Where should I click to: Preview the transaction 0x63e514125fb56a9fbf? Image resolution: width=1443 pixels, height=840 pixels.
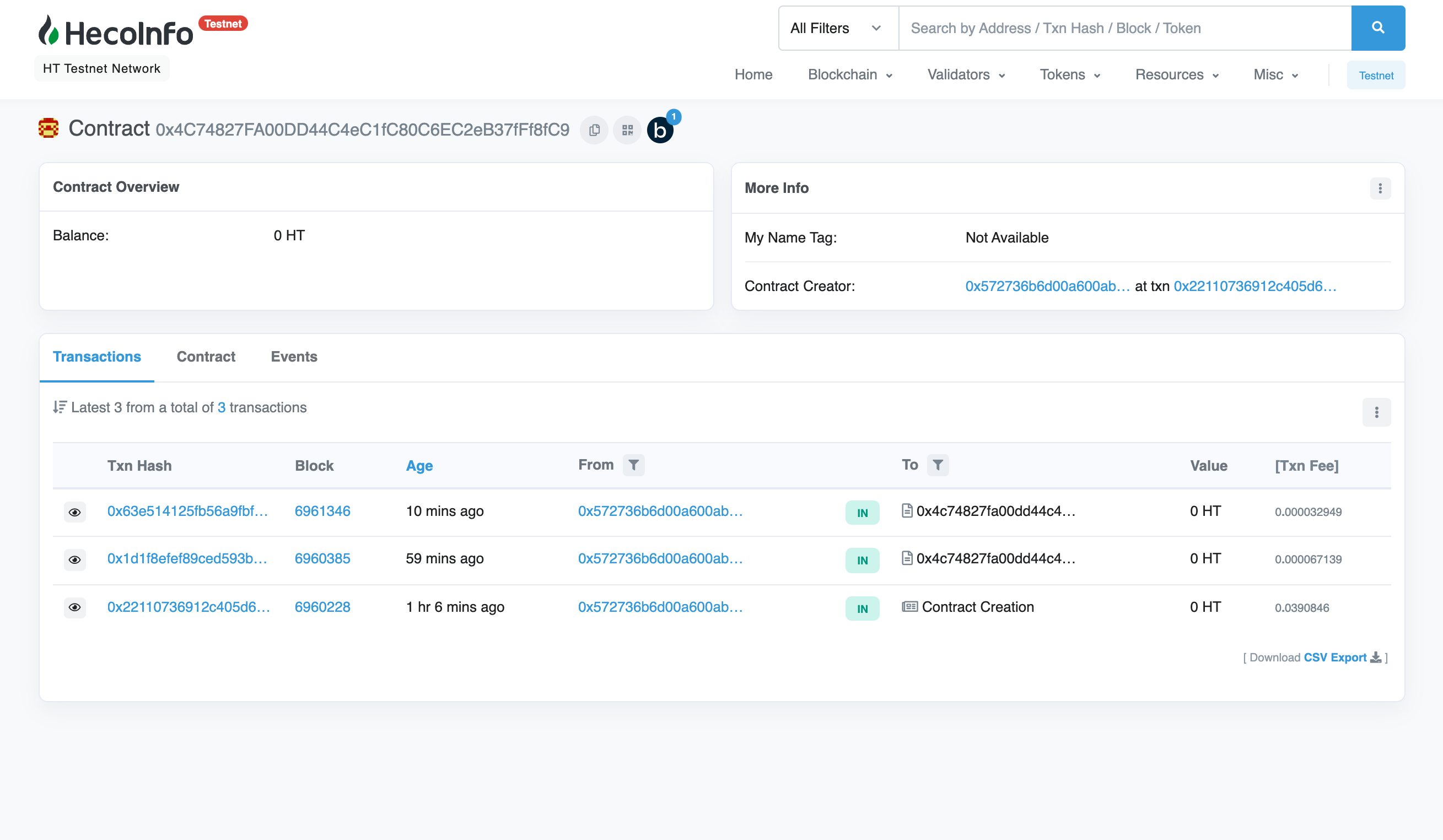[74, 512]
